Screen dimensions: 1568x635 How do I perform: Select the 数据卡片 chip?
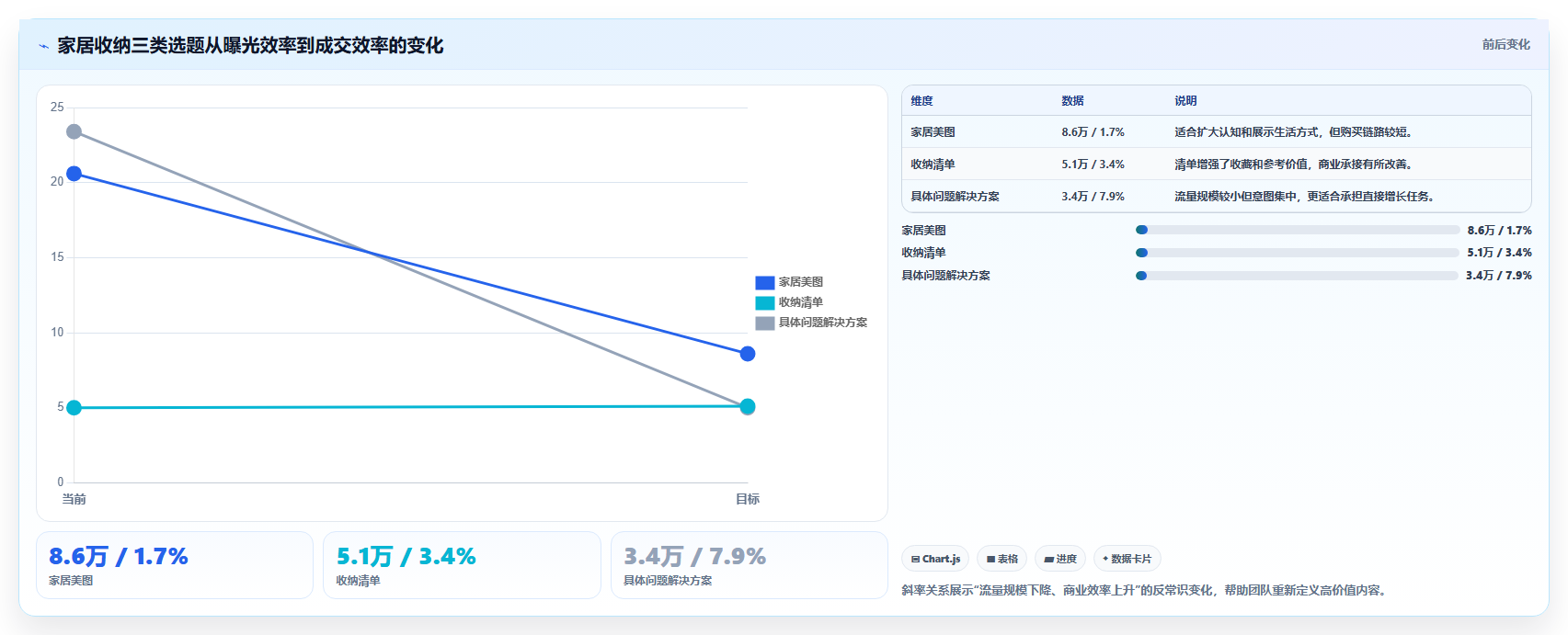(1127, 559)
